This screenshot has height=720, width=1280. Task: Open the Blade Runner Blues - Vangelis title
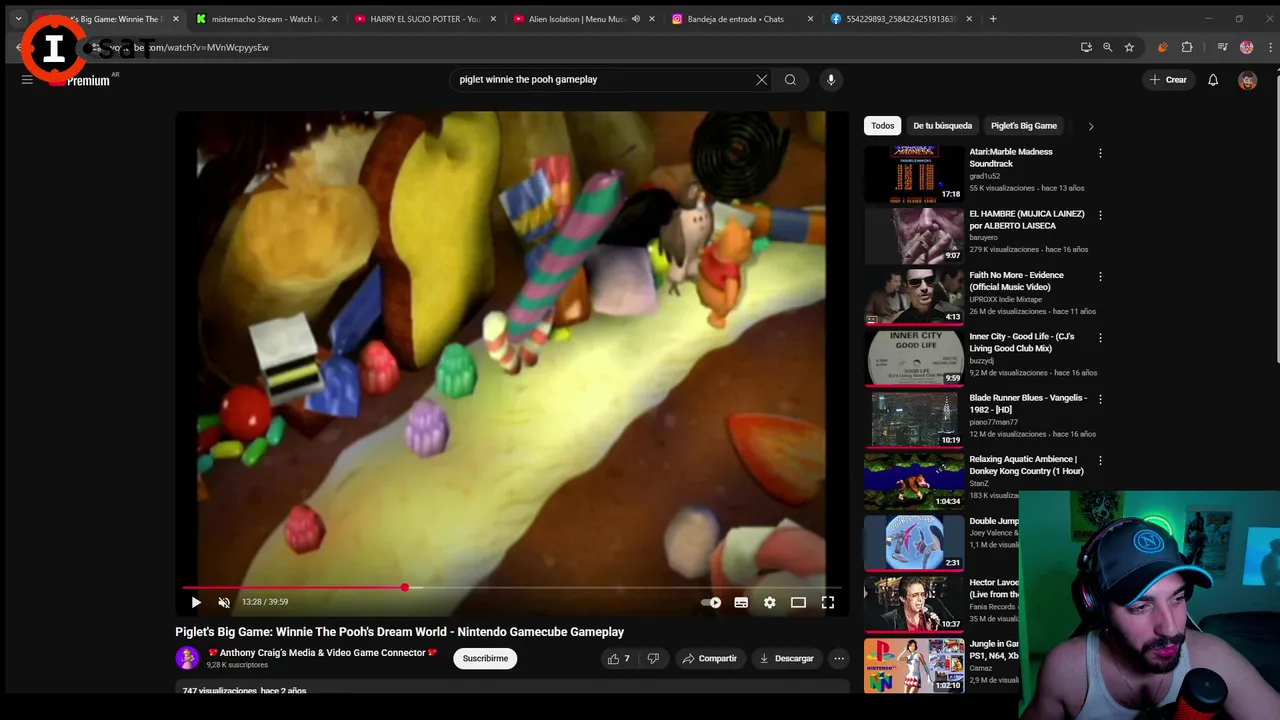coord(1027,404)
